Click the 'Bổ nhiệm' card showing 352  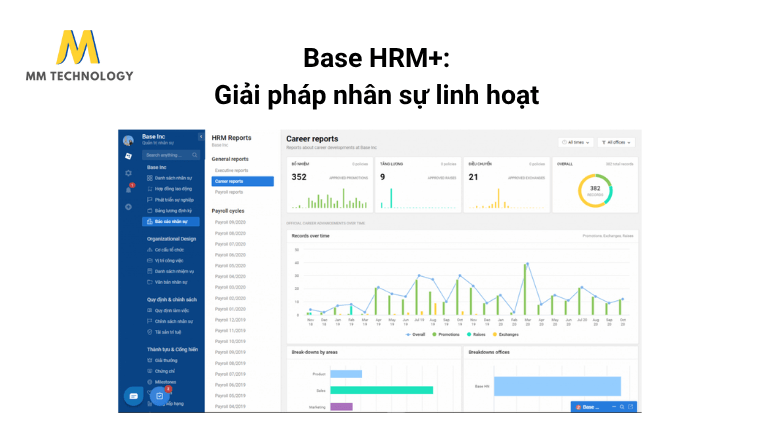click(x=330, y=185)
